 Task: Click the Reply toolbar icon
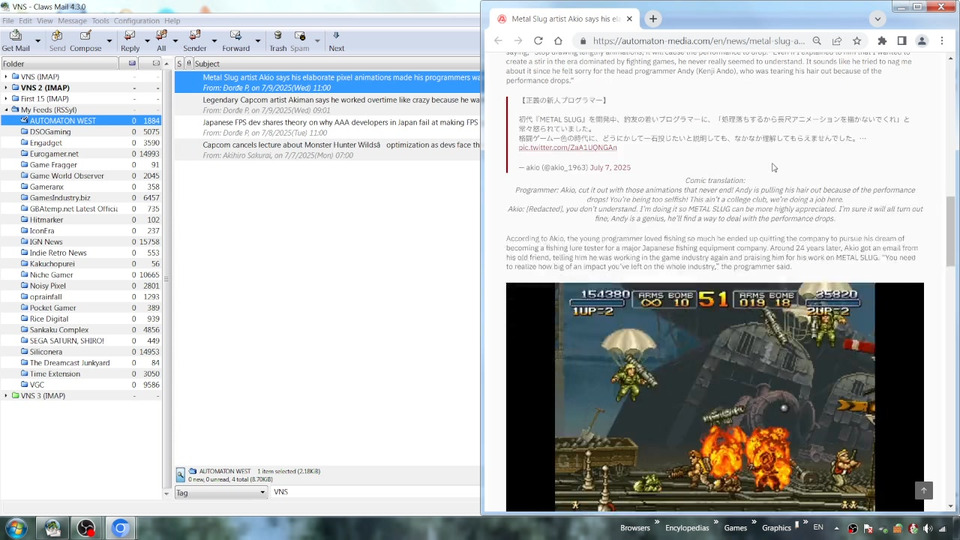click(130, 41)
